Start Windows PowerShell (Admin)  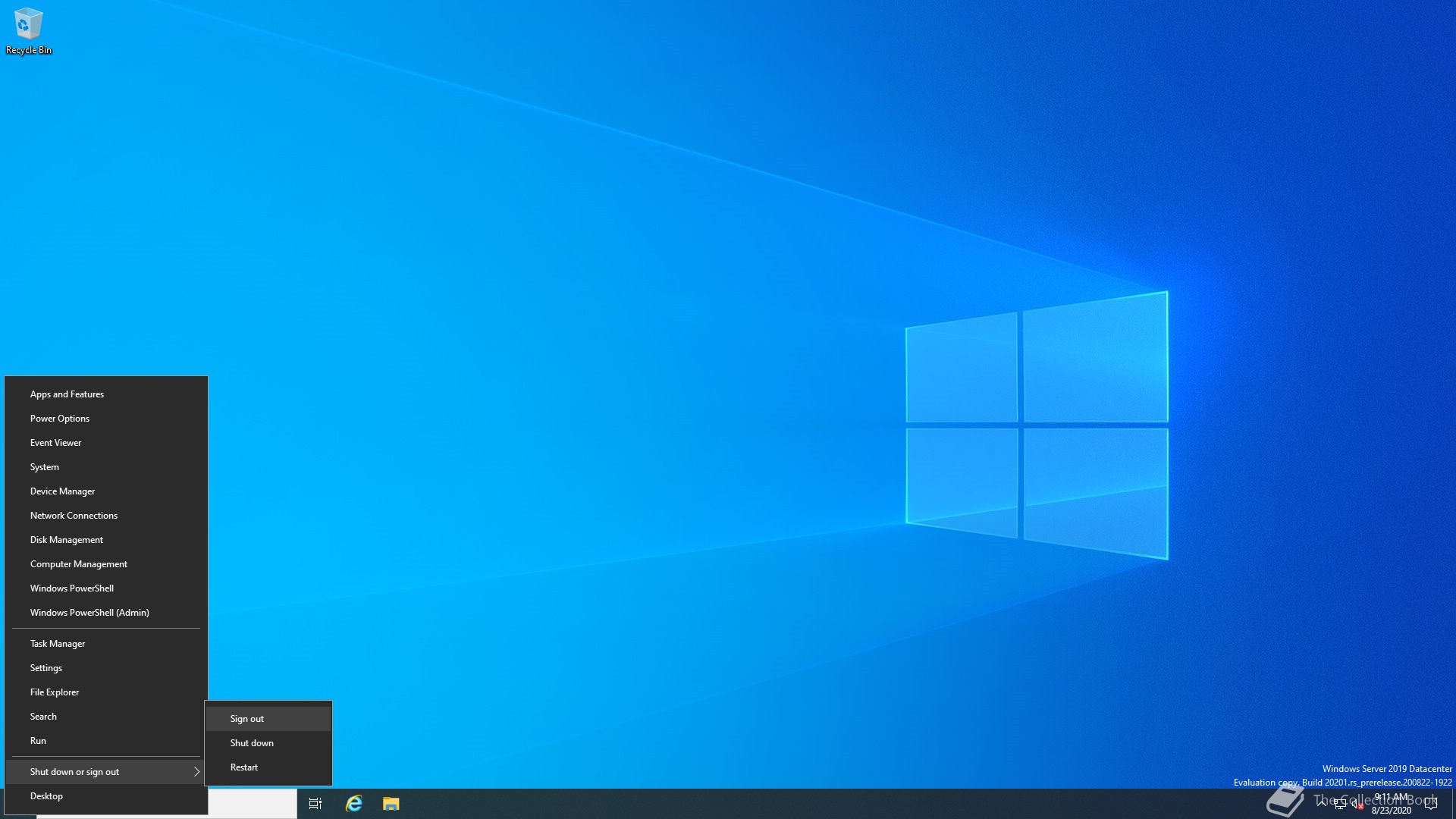(x=106, y=613)
